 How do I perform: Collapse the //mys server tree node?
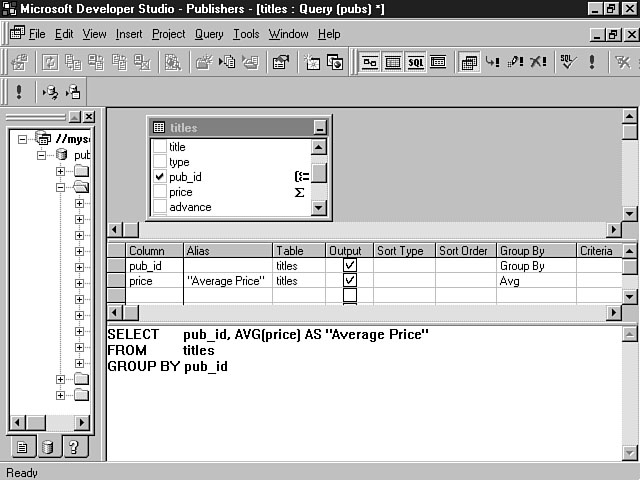pyautogui.click(x=23, y=139)
